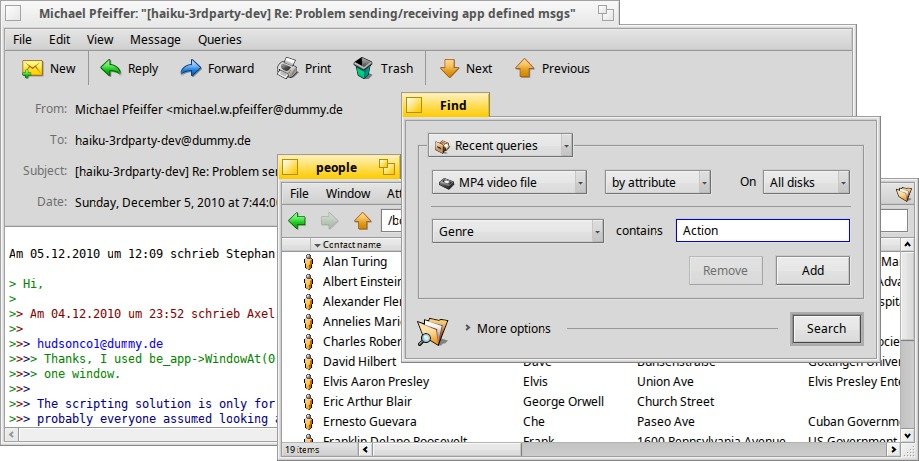Select the Ernesto Guevara contact name
Screen dimensions: 919x461
369,421
